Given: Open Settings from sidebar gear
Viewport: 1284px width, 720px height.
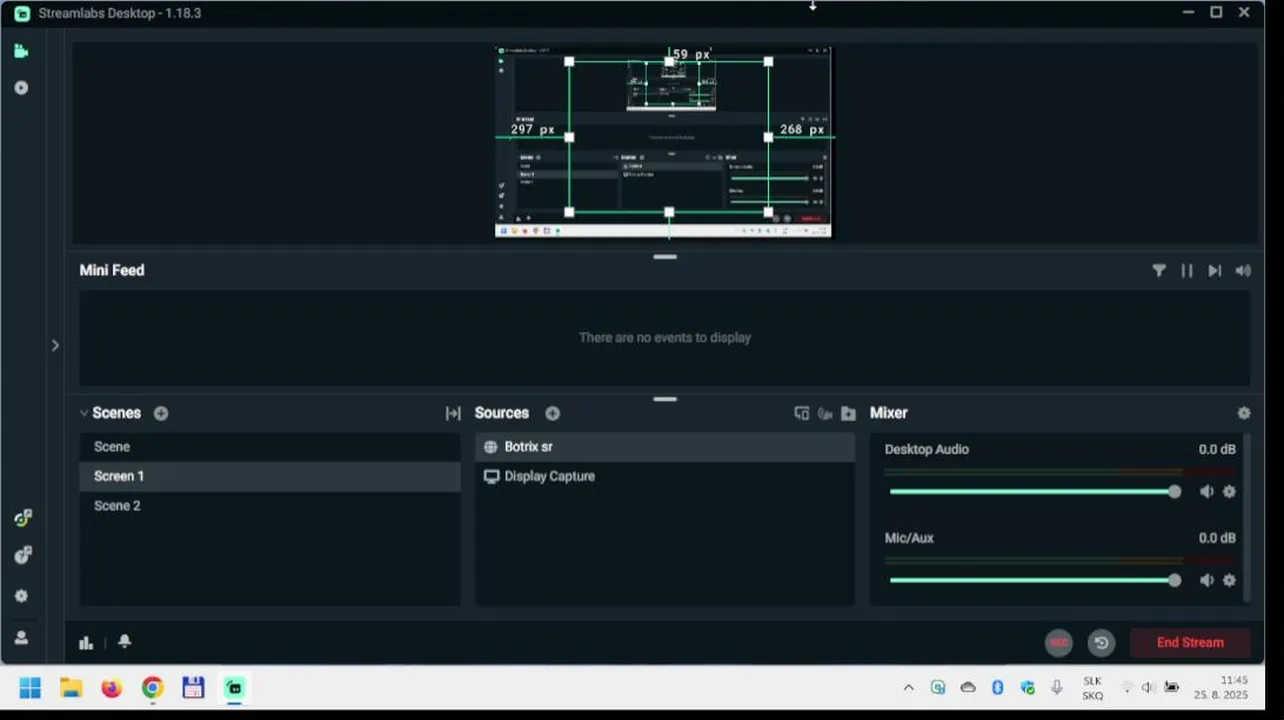Looking at the screenshot, I should (x=21, y=596).
